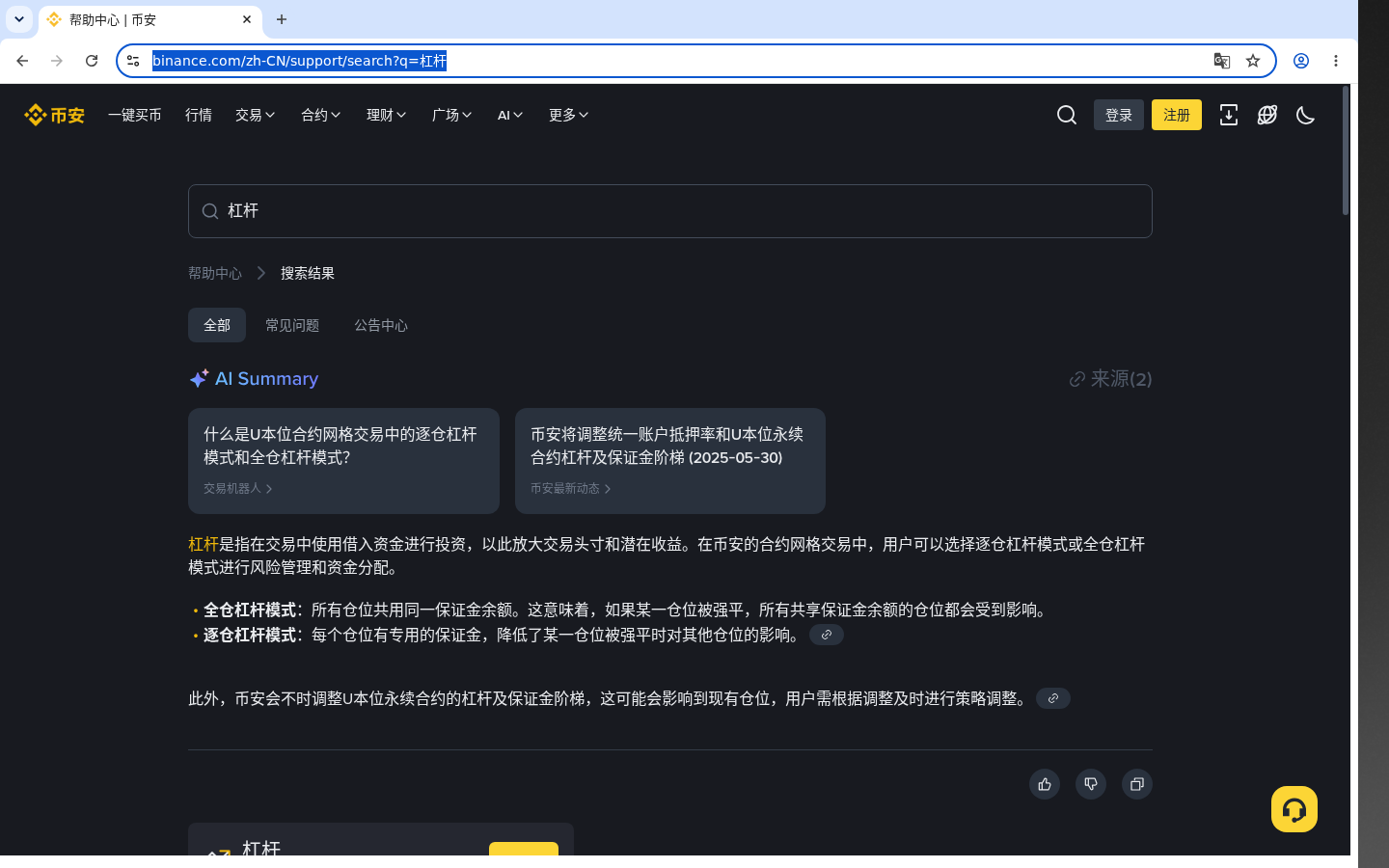Click the translate page icon
Screen dimensions: 1389x868
1222,61
